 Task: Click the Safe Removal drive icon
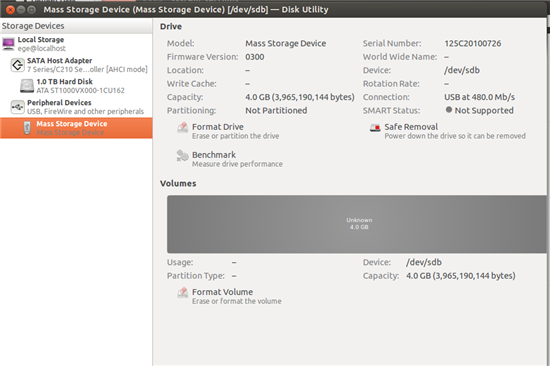click(375, 128)
